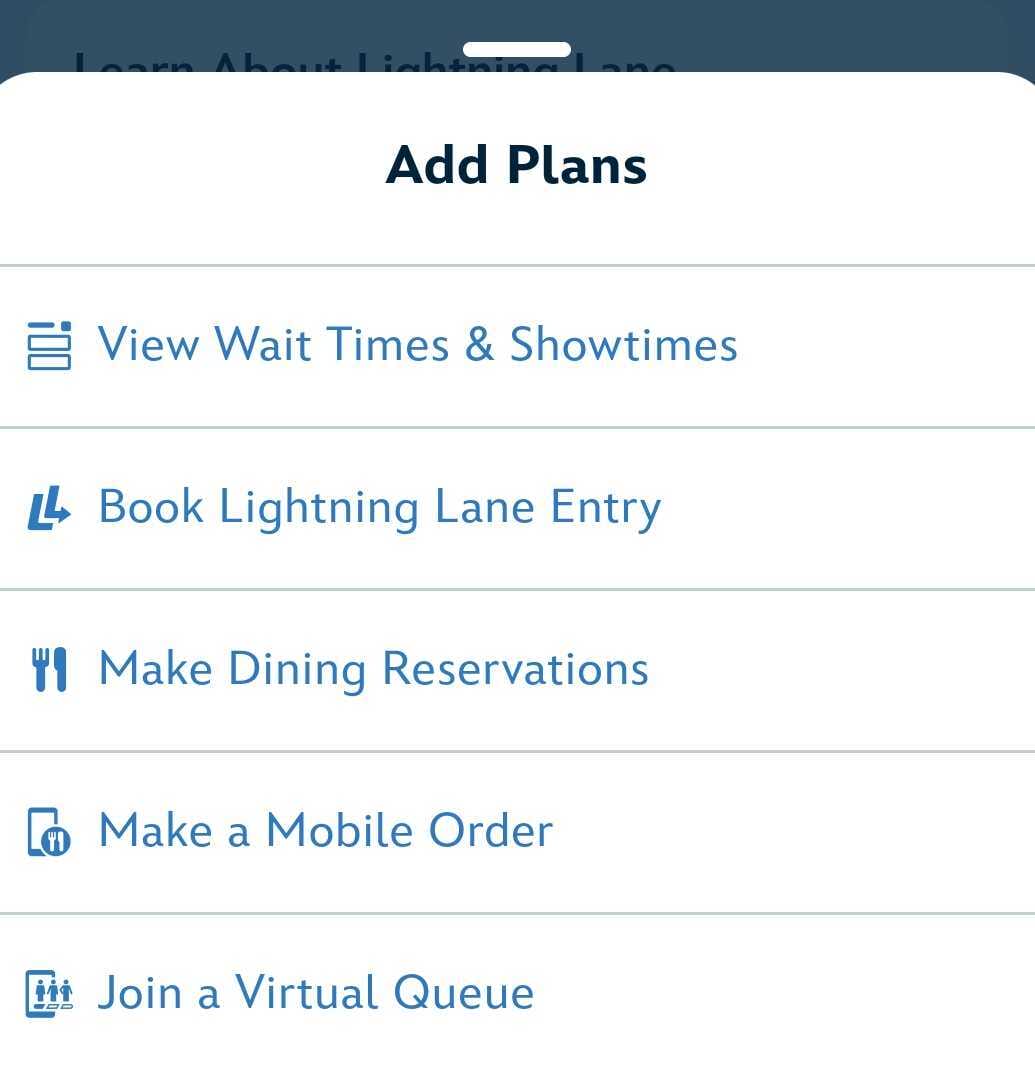This screenshot has width=1035, height=1074.
Task: Tap blank space right of Lightning Lane row
Action: click(x=850, y=508)
